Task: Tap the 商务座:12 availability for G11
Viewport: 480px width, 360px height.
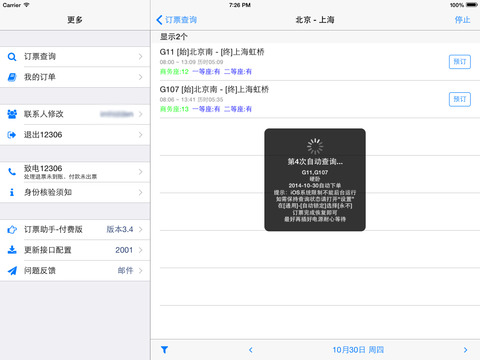Action: click(174, 72)
